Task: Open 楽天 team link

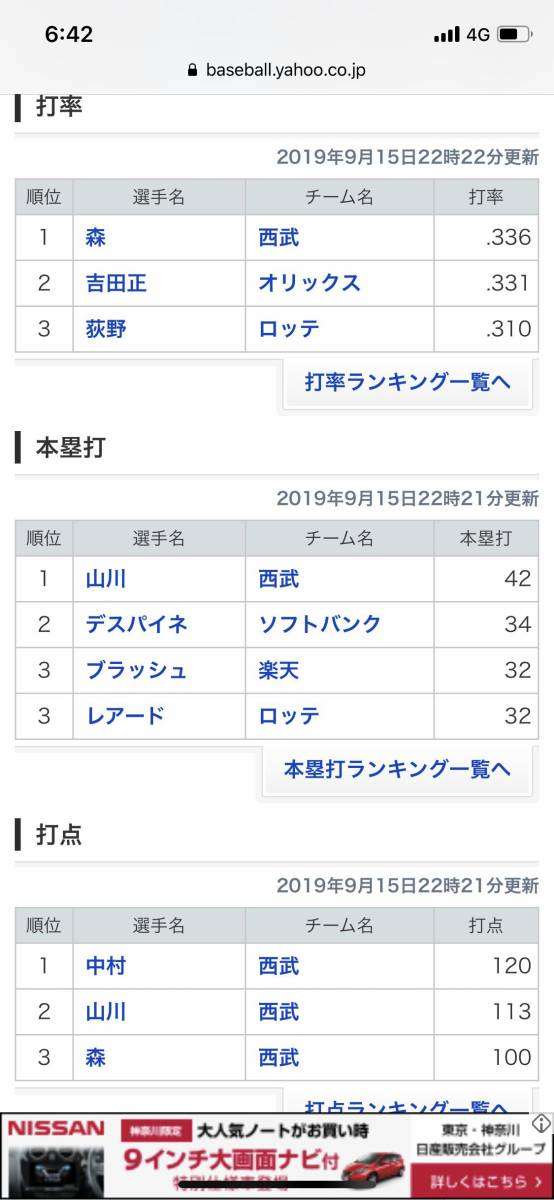Action: coord(278,670)
